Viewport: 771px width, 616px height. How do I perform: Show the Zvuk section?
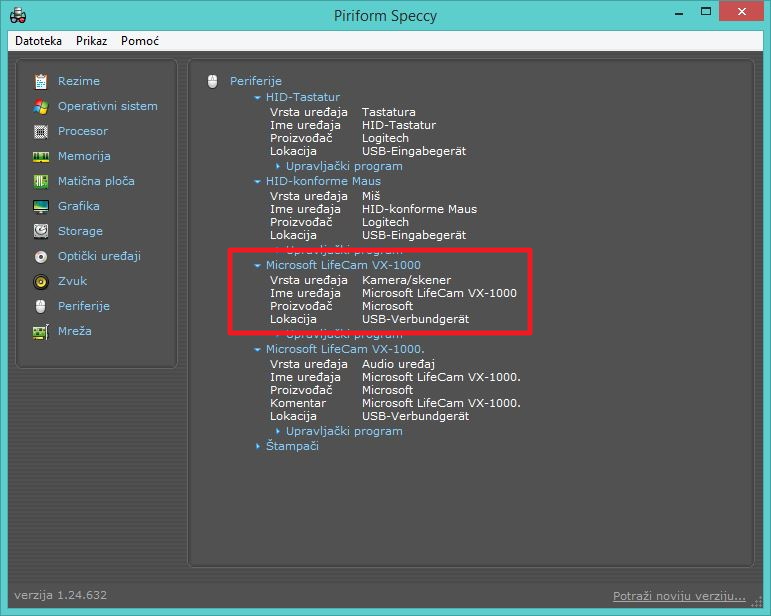72,281
